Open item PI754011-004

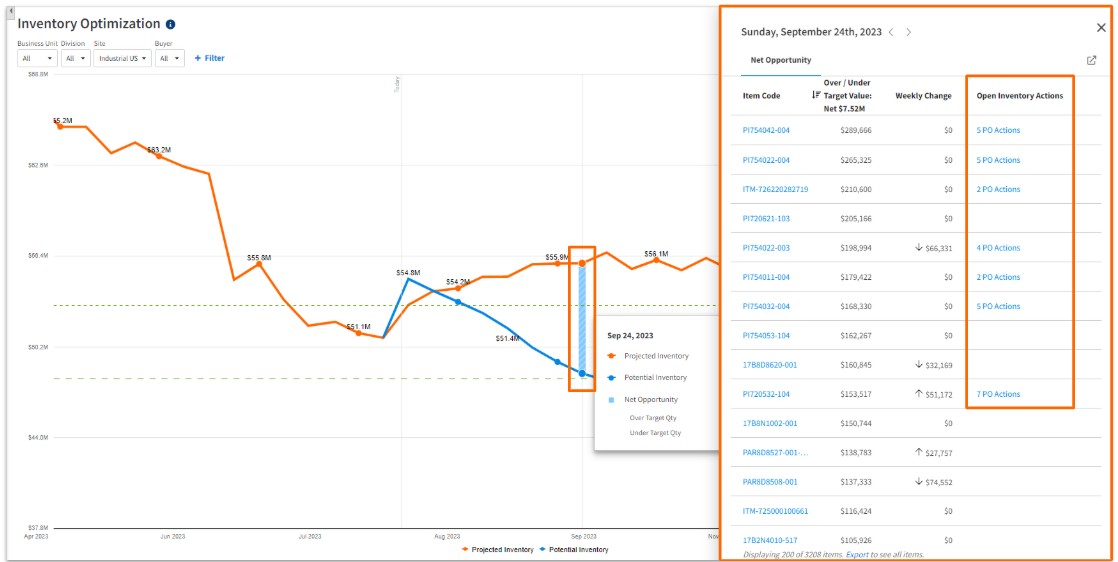(x=766, y=277)
